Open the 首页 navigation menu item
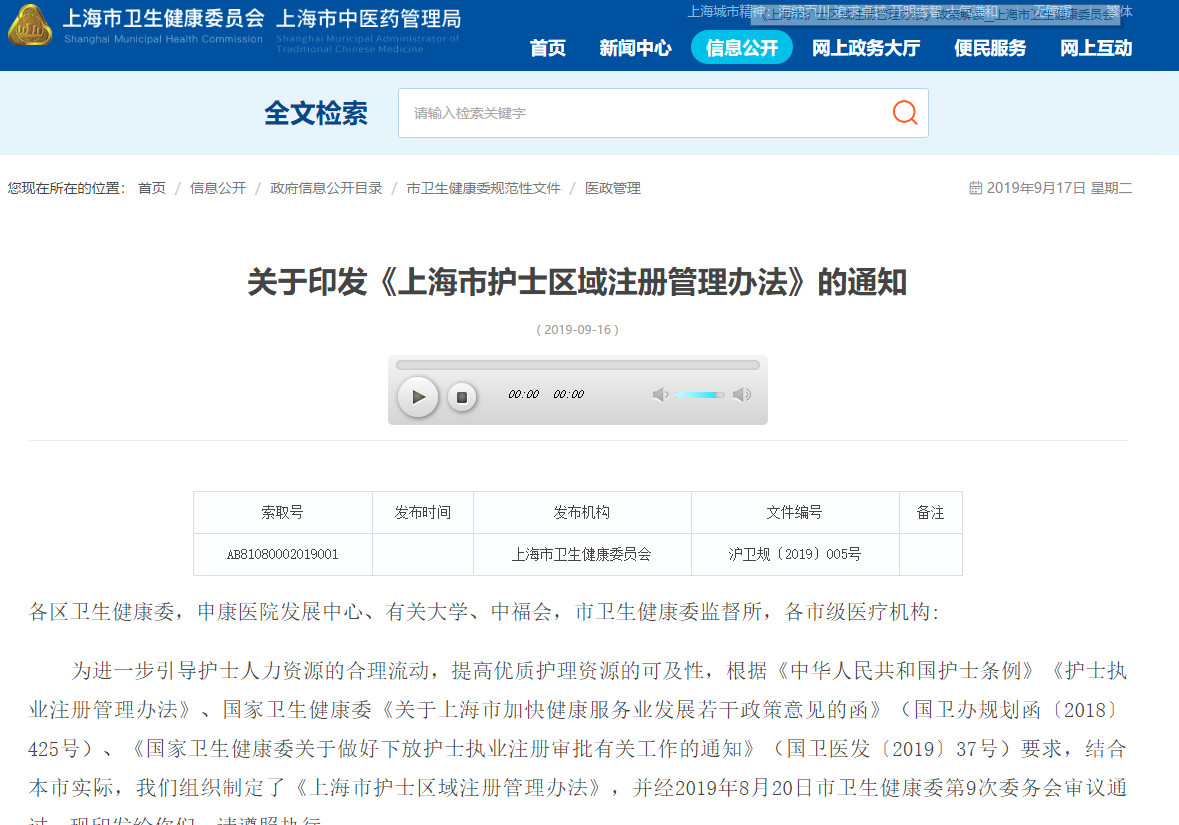The image size is (1179, 825). point(547,48)
